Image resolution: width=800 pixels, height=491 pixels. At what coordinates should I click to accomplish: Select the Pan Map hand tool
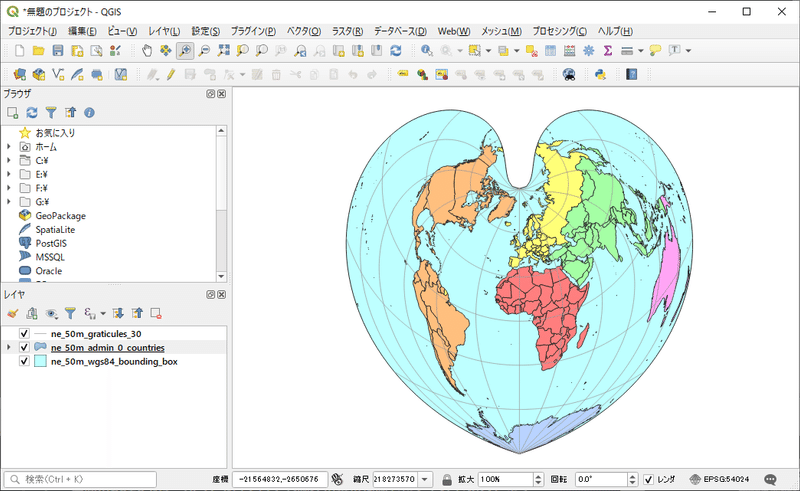(147, 51)
